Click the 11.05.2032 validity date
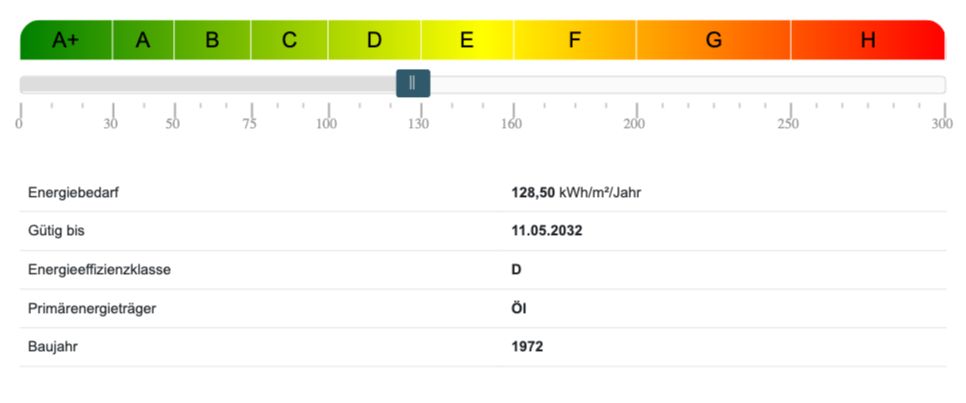 (547, 231)
